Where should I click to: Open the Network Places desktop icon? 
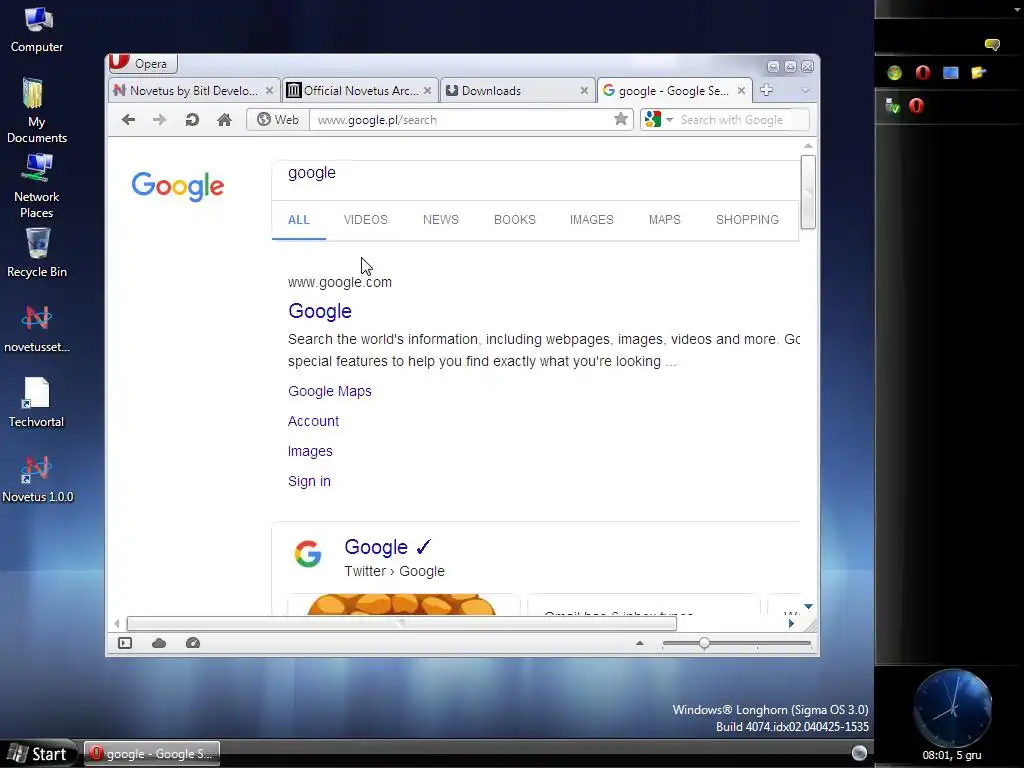click(x=37, y=185)
